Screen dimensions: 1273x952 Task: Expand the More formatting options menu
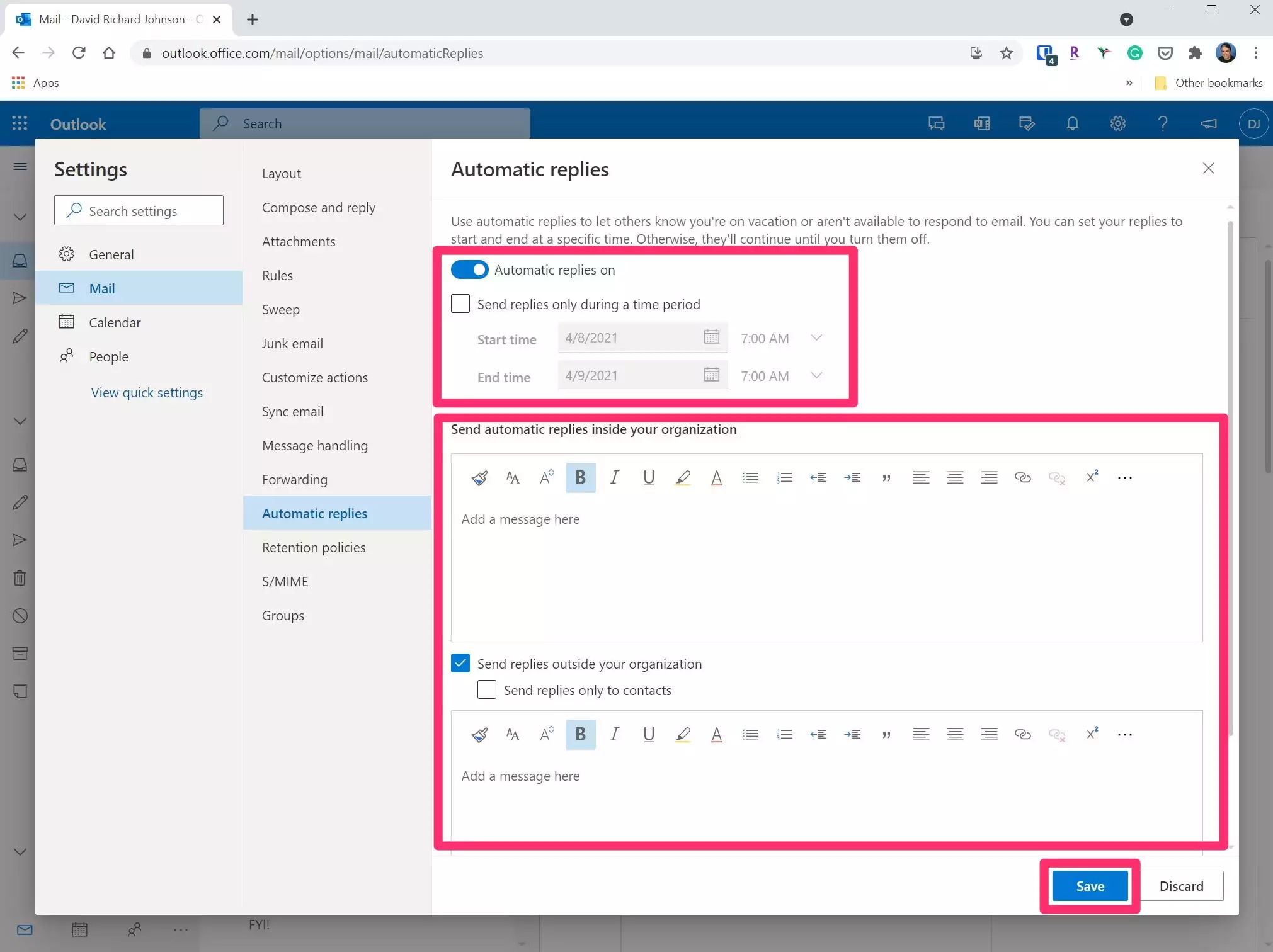1126,477
